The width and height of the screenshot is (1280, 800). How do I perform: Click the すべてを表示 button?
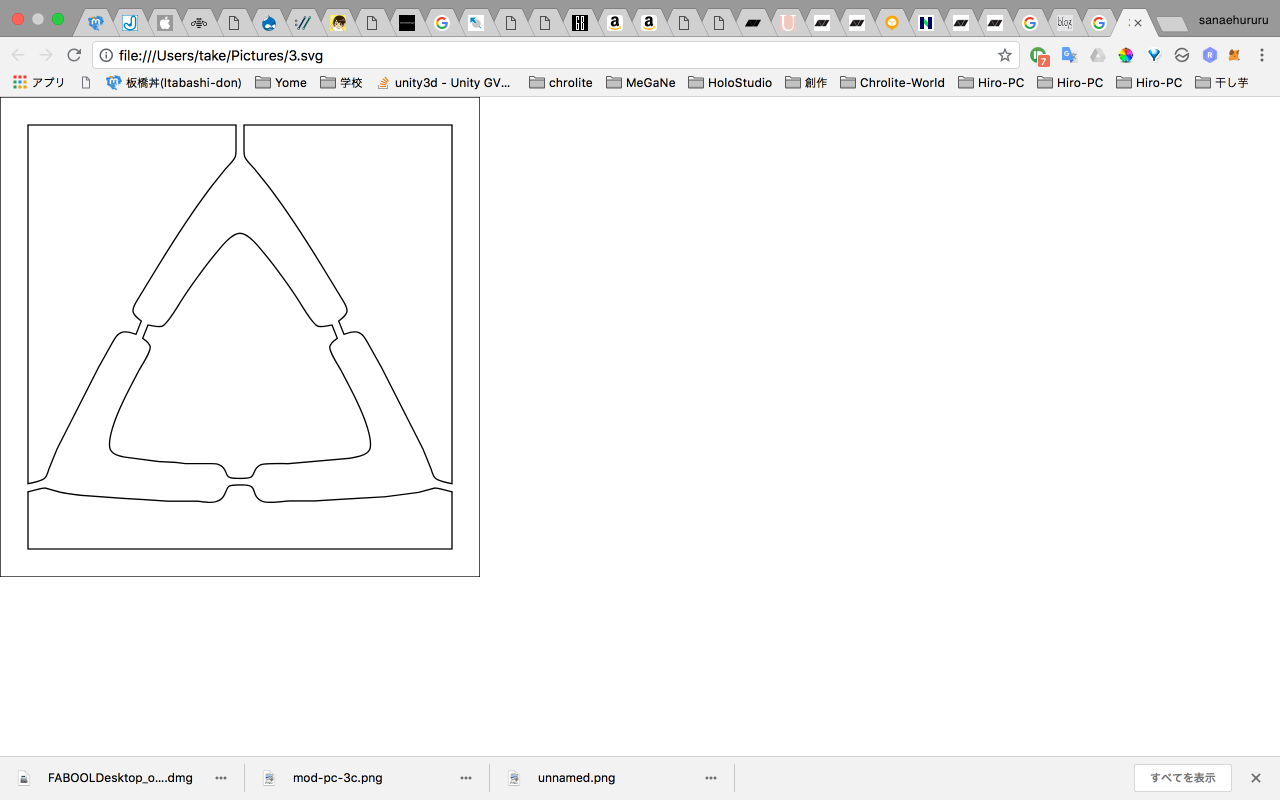point(1182,778)
